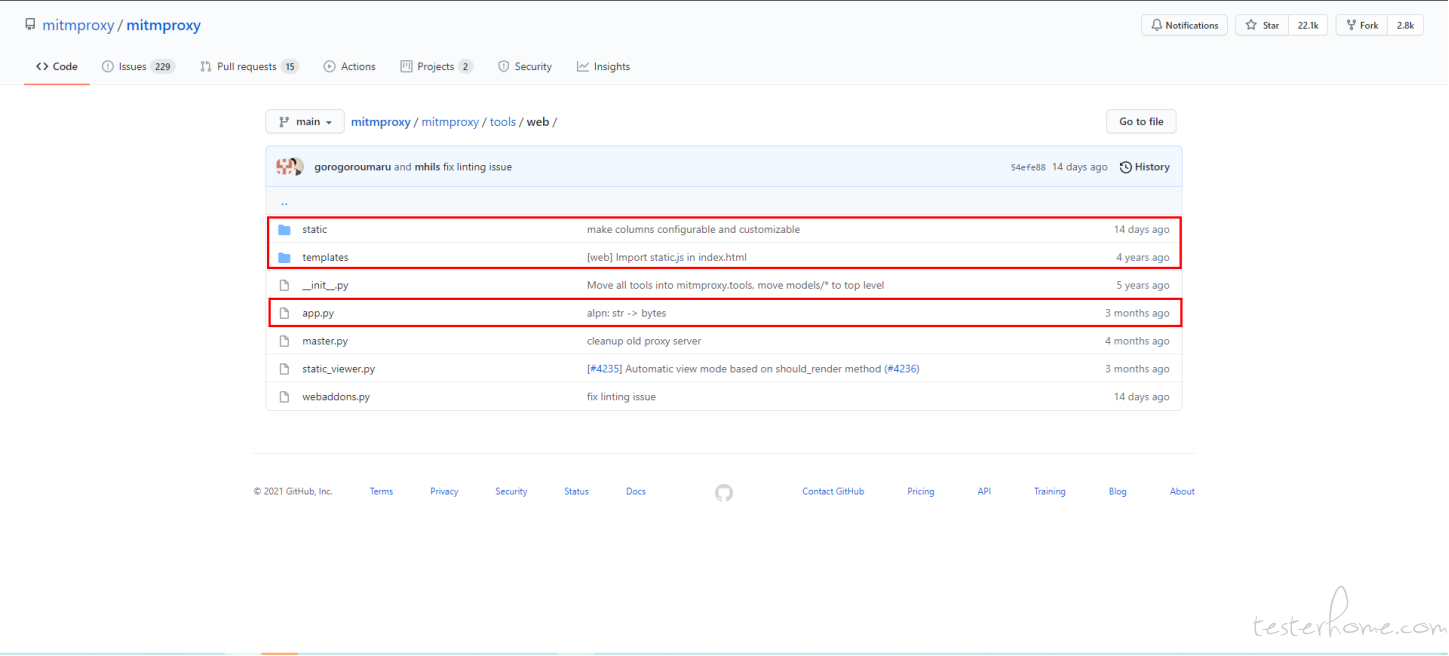Click the '[web] Import static.js in index.html' commit message
The image size is (1449, 656).
click(x=667, y=258)
